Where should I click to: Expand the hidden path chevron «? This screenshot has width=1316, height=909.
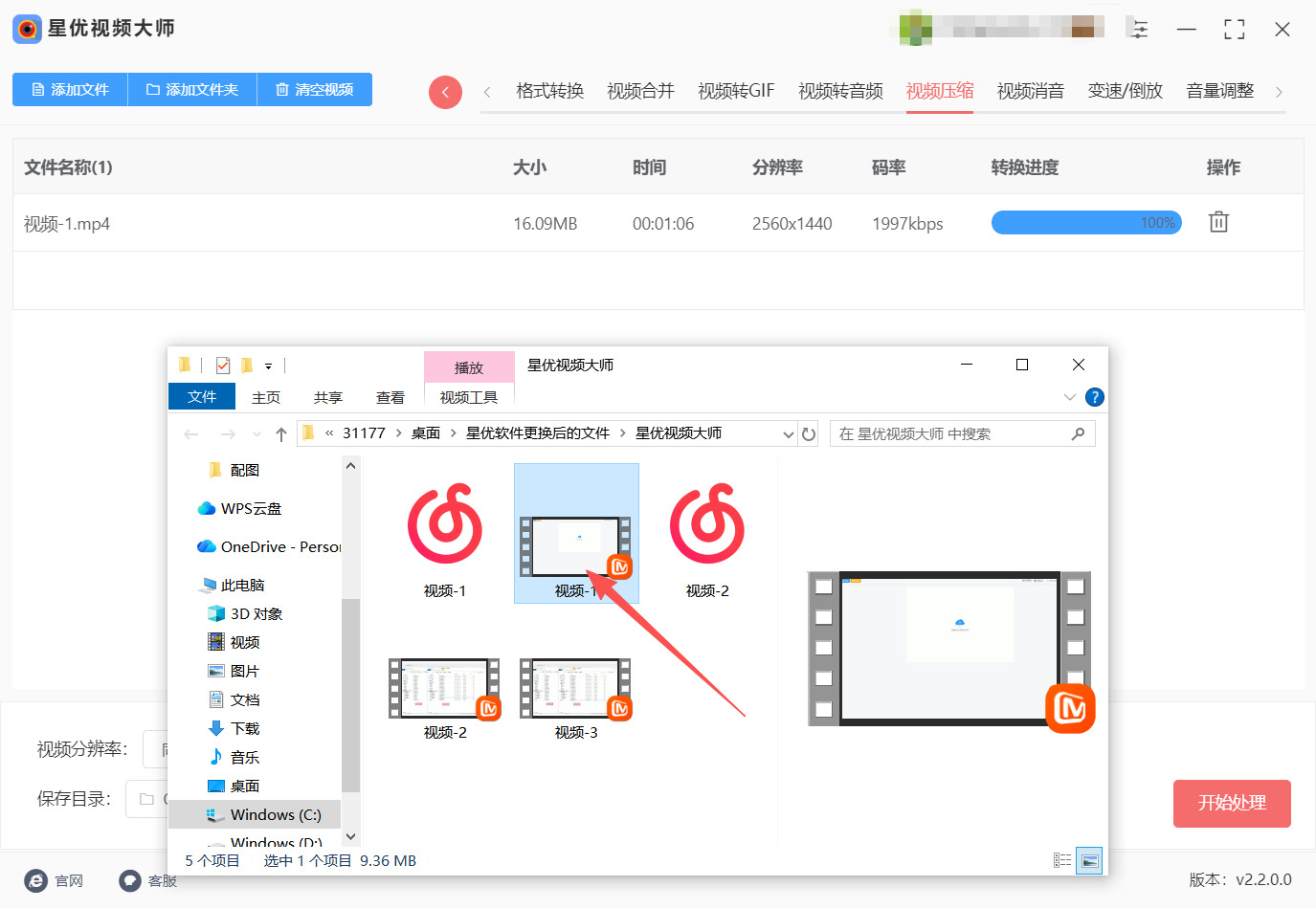[329, 433]
